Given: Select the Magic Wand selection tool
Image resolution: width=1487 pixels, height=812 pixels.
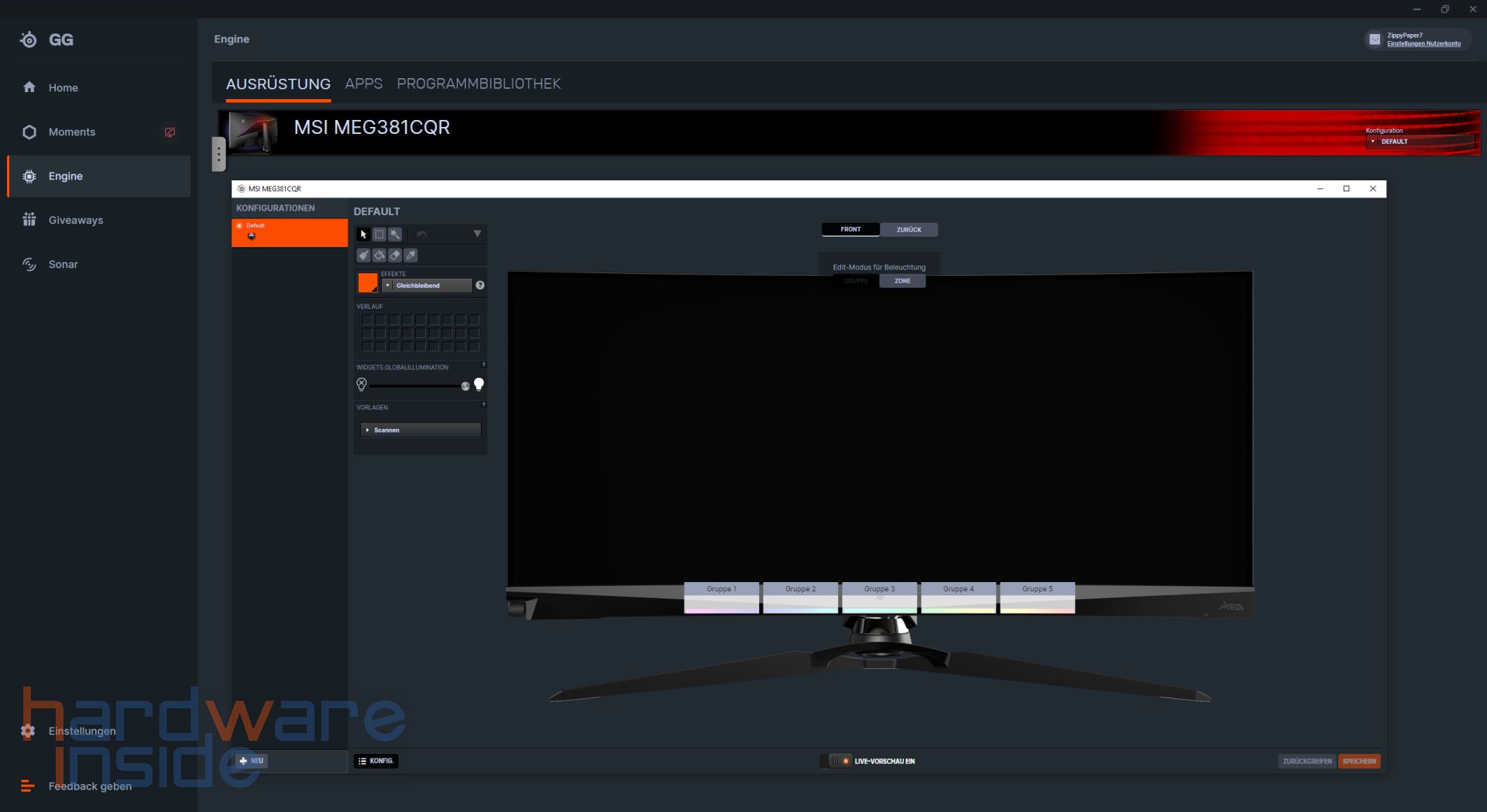Looking at the screenshot, I should tap(396, 235).
